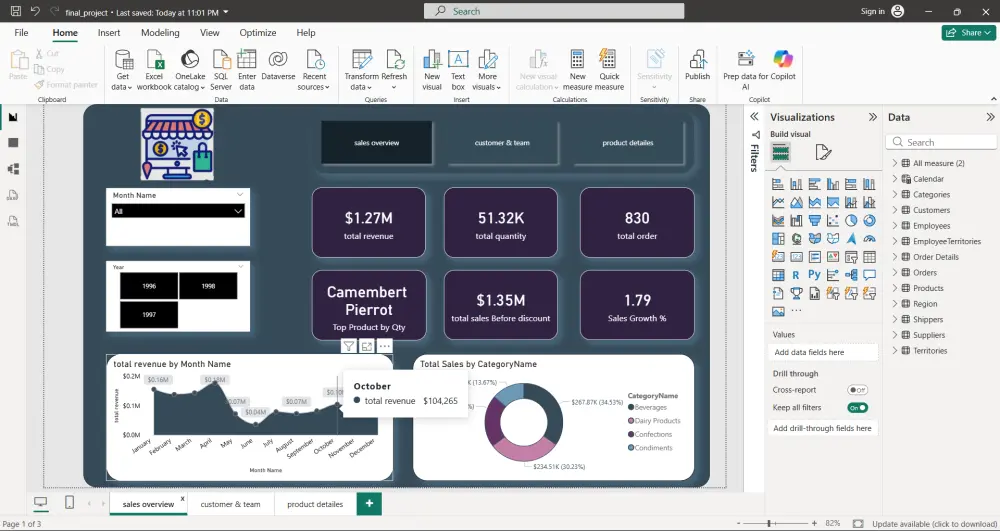Select 1998 in Year slicer
The width and height of the screenshot is (1000, 531).
point(209,286)
